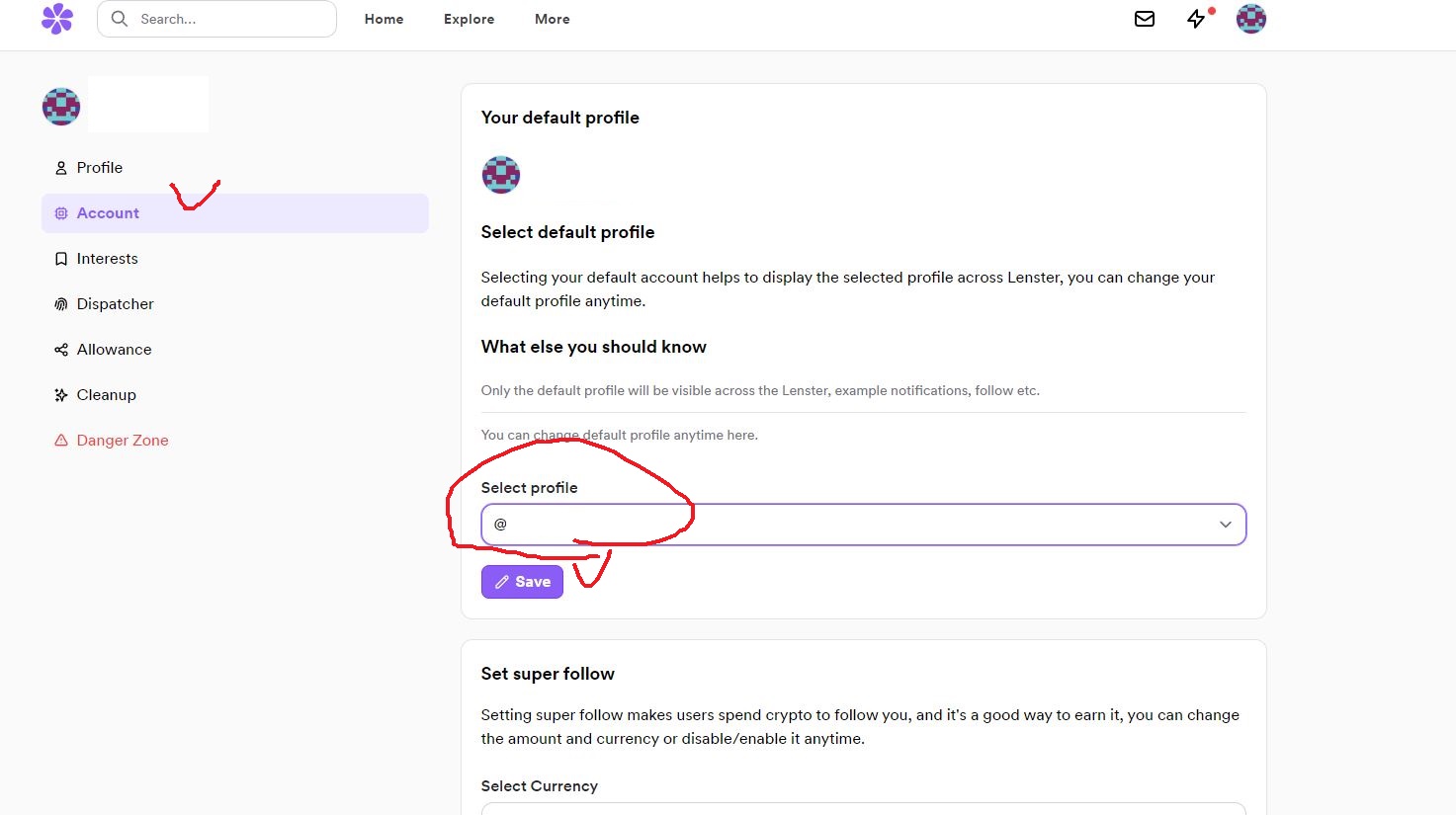
Task: Open the Explore page
Action: pos(469,19)
